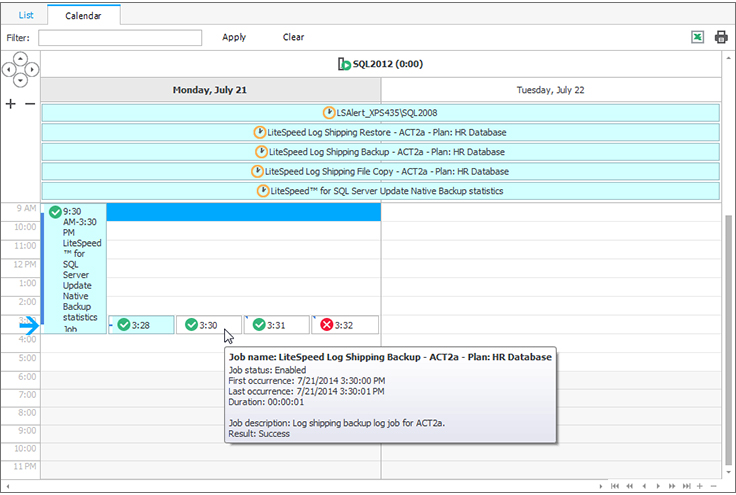Image resolution: width=736 pixels, height=495 pixels.
Task: Clear the filter
Action: point(293,37)
